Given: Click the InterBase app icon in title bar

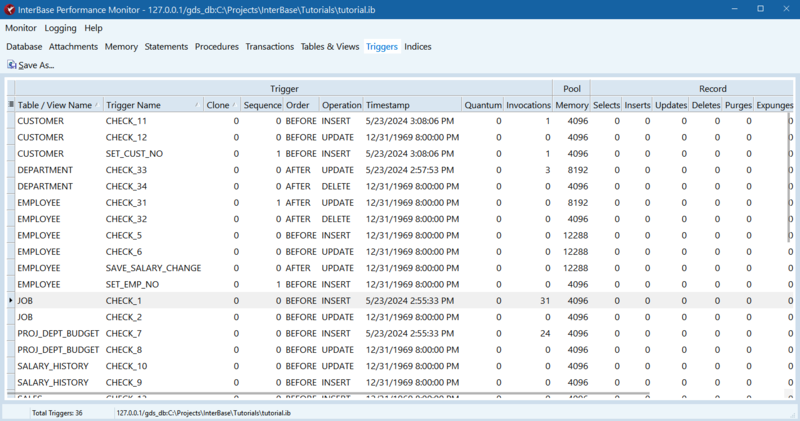Looking at the screenshot, I should click(9, 10).
